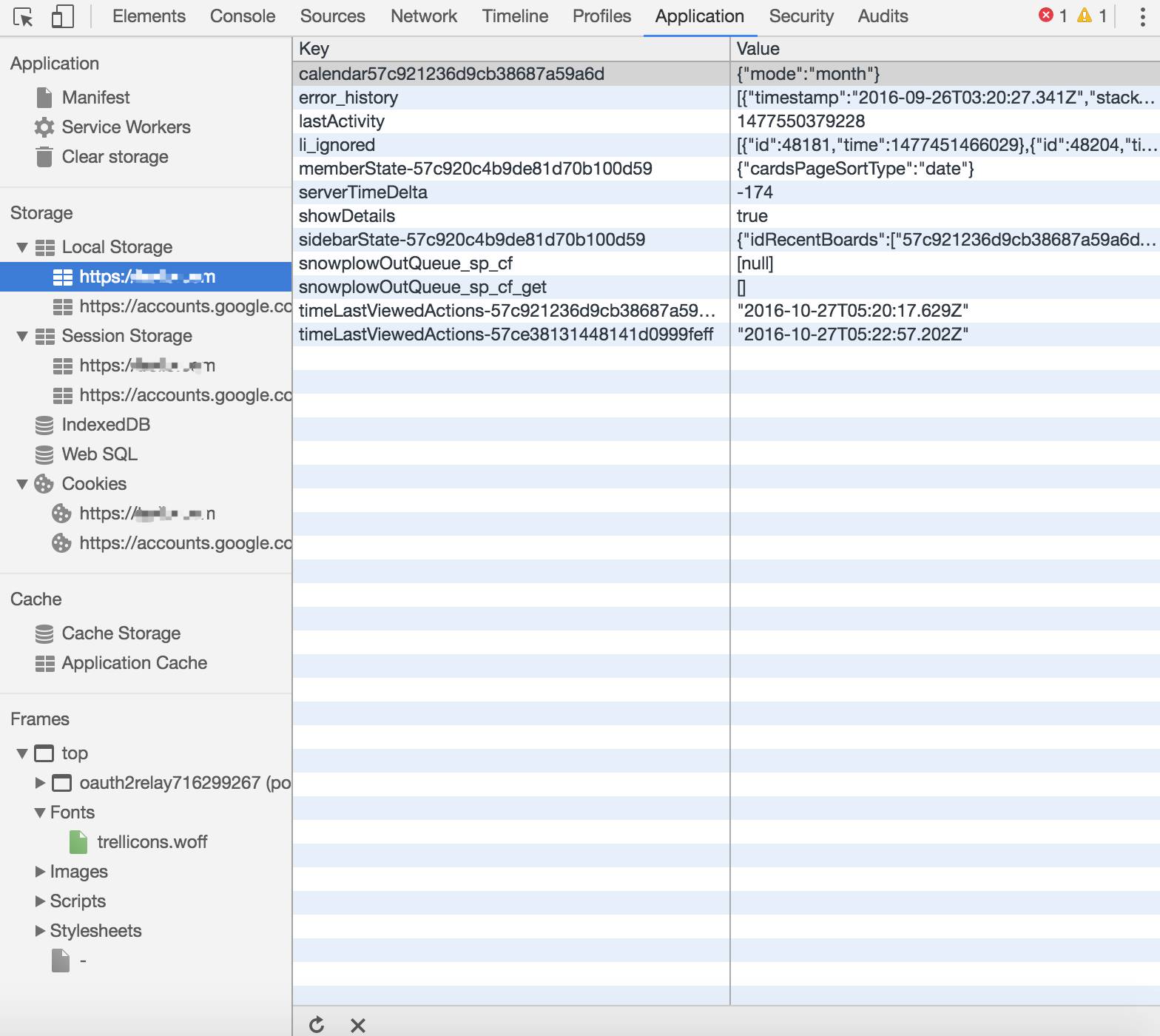Viewport: 1160px width, 1036px height.
Task: Click the Cache Storage database icon
Action: tap(44, 633)
